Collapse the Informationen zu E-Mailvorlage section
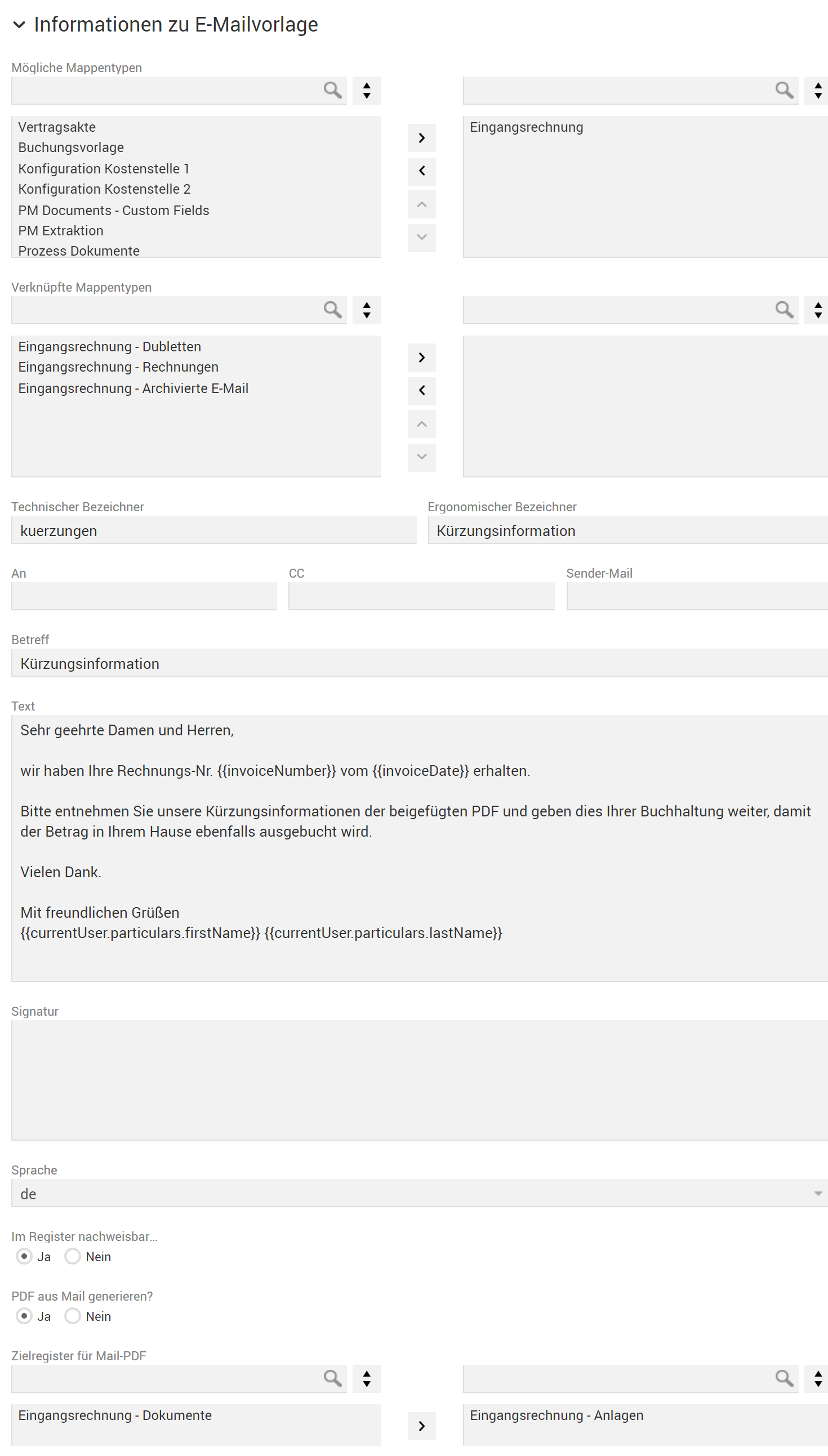This screenshot has height=1456, width=828. [19, 25]
